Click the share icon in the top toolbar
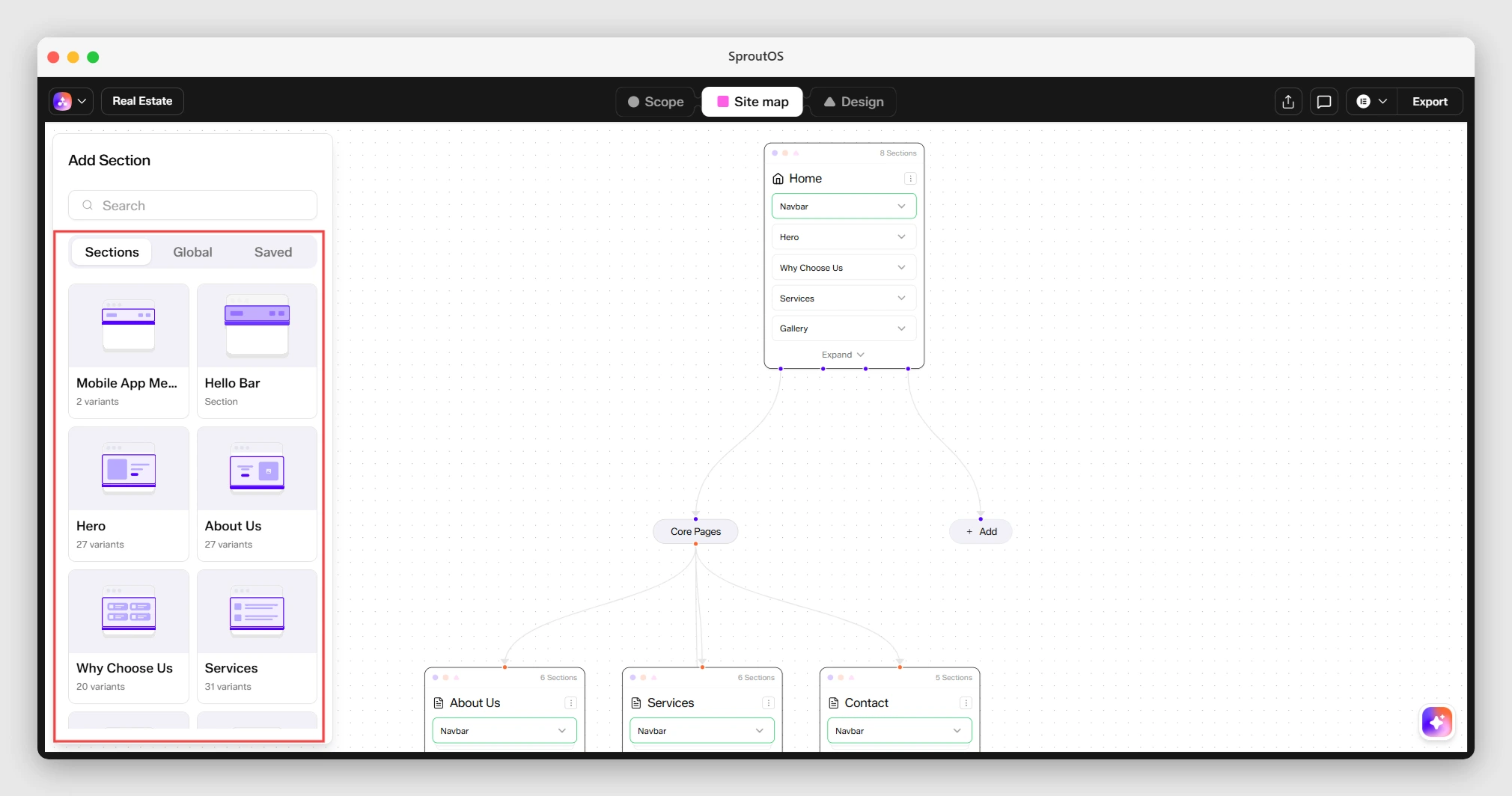Viewport: 1512px width, 796px height. [1287, 101]
